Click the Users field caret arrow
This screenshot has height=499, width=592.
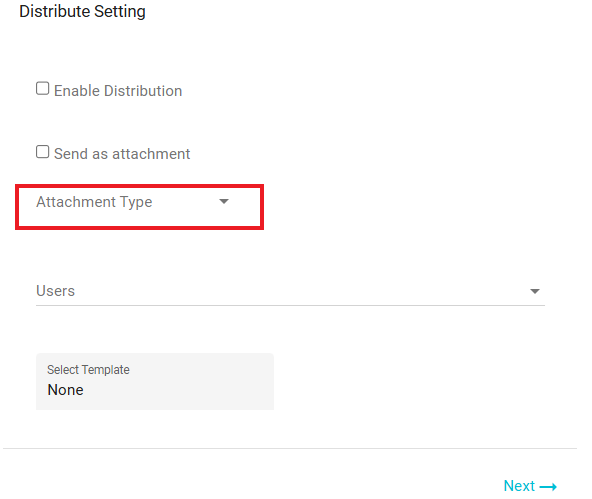pyautogui.click(x=535, y=291)
